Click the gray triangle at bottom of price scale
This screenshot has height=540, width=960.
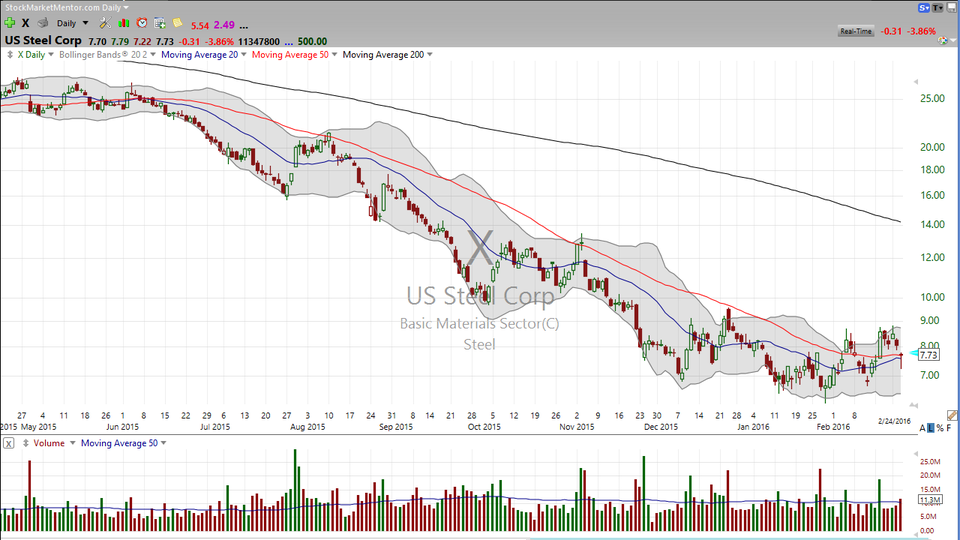(916, 405)
